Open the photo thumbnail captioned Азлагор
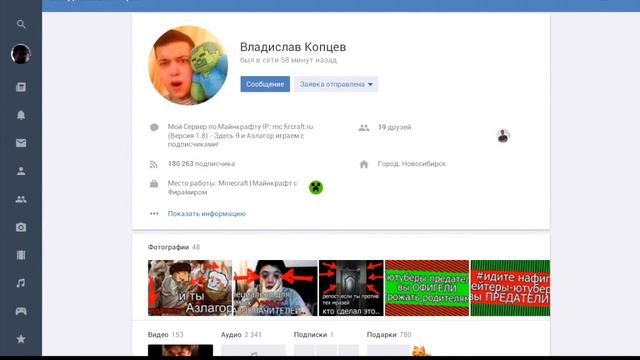The height and width of the screenshot is (360, 640). point(190,288)
